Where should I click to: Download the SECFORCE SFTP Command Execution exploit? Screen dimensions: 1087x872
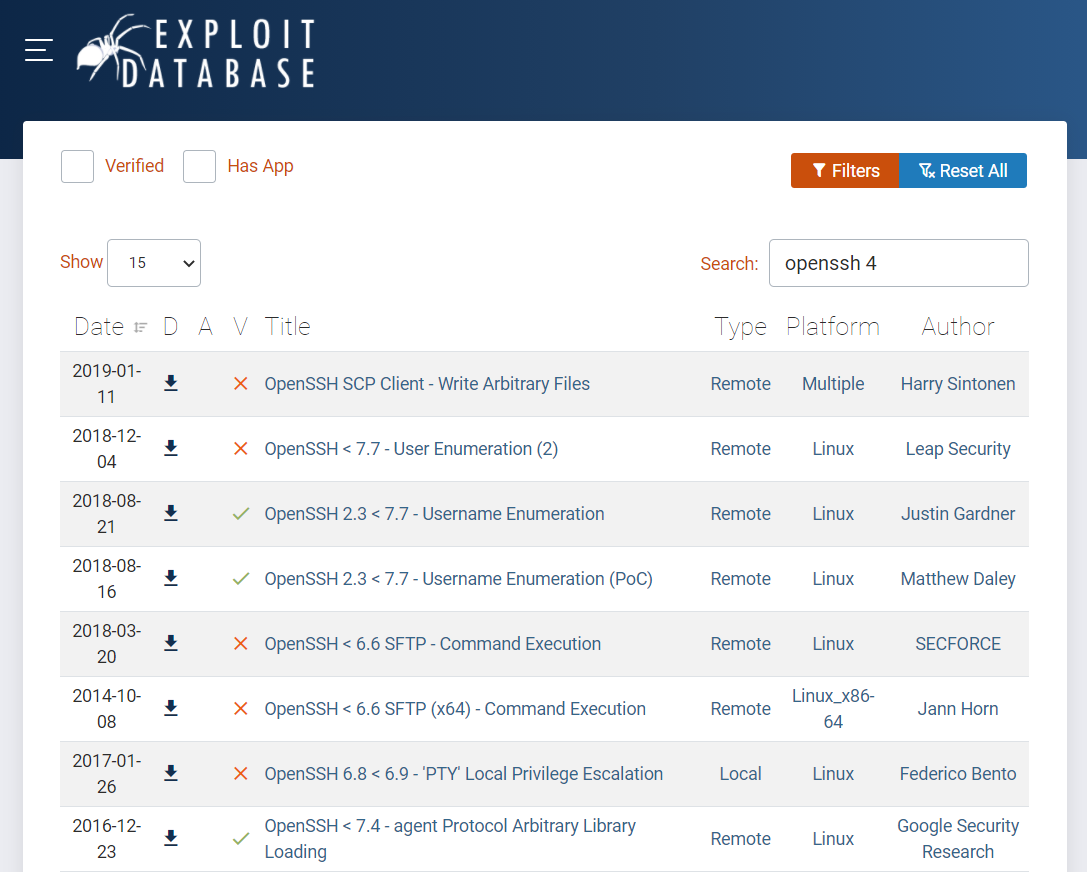[171, 644]
